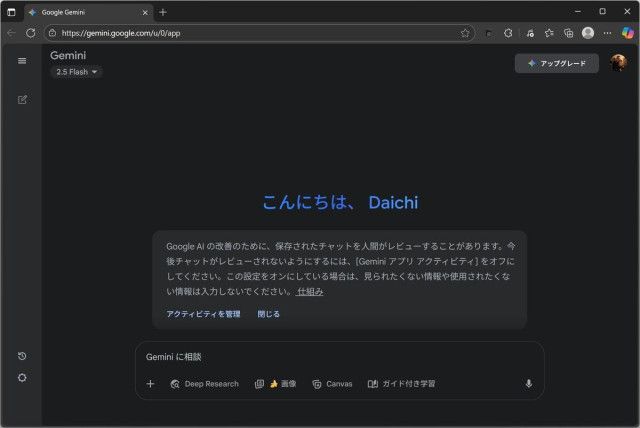
Task: Select the Google Gemini browser tab
Action: coord(88,13)
